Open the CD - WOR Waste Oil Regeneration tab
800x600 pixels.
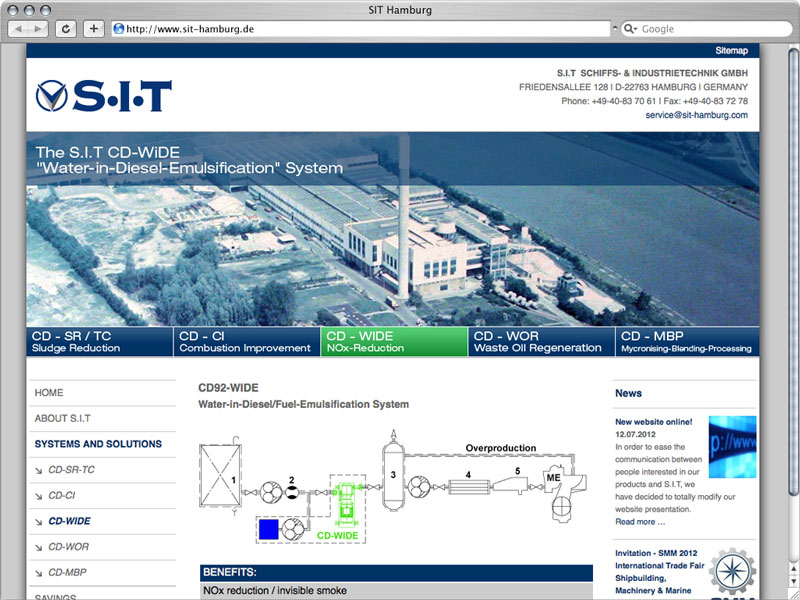pyautogui.click(x=541, y=342)
